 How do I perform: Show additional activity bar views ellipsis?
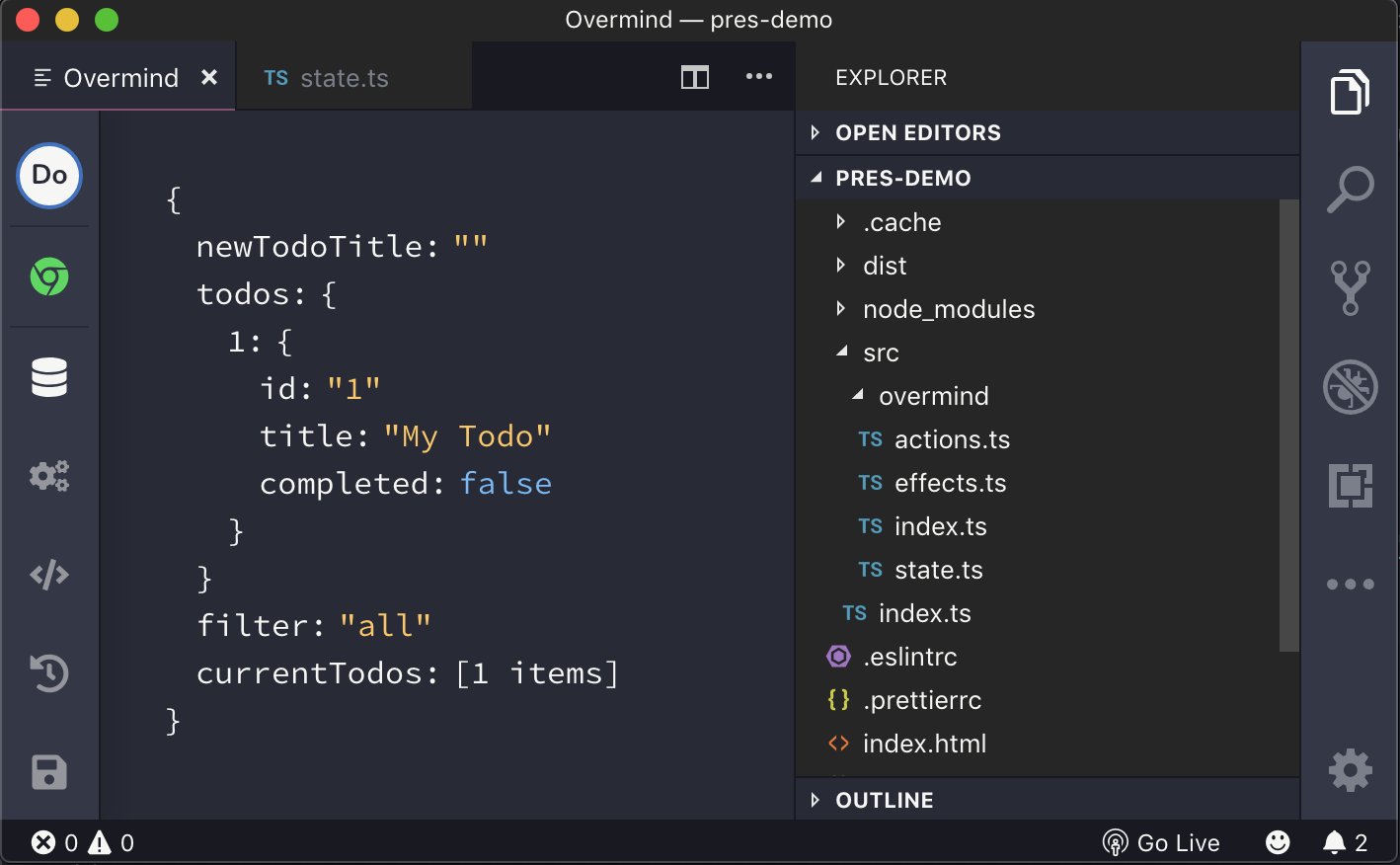(x=1350, y=584)
